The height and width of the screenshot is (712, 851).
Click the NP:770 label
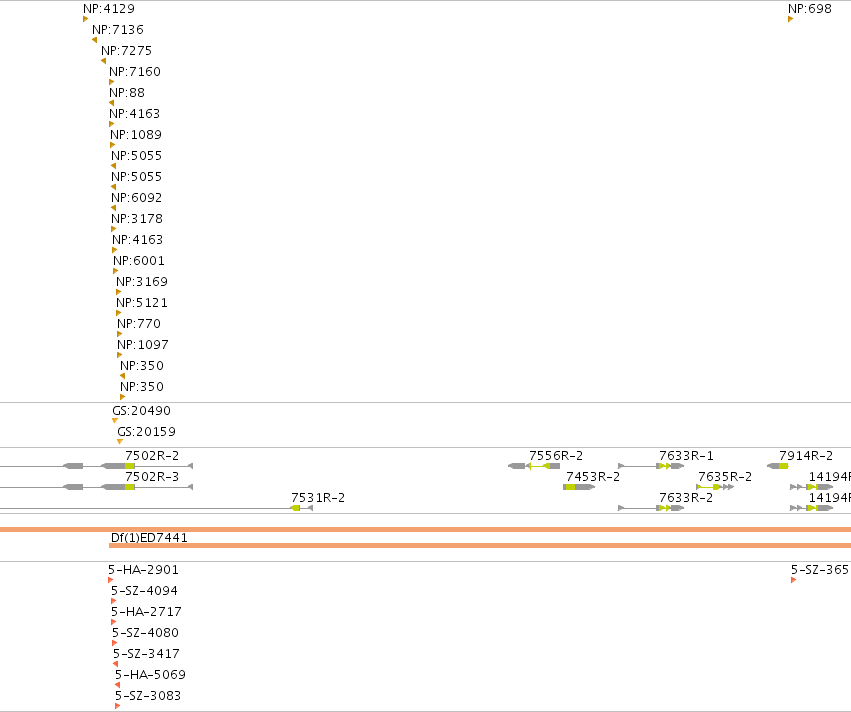(x=139, y=324)
